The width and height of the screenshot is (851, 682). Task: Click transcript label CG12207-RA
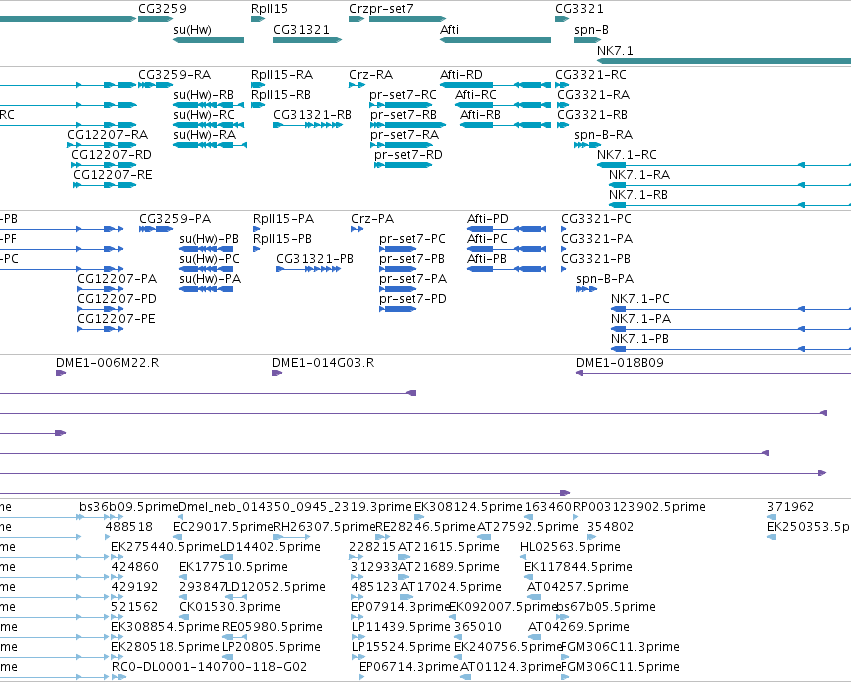point(107,135)
